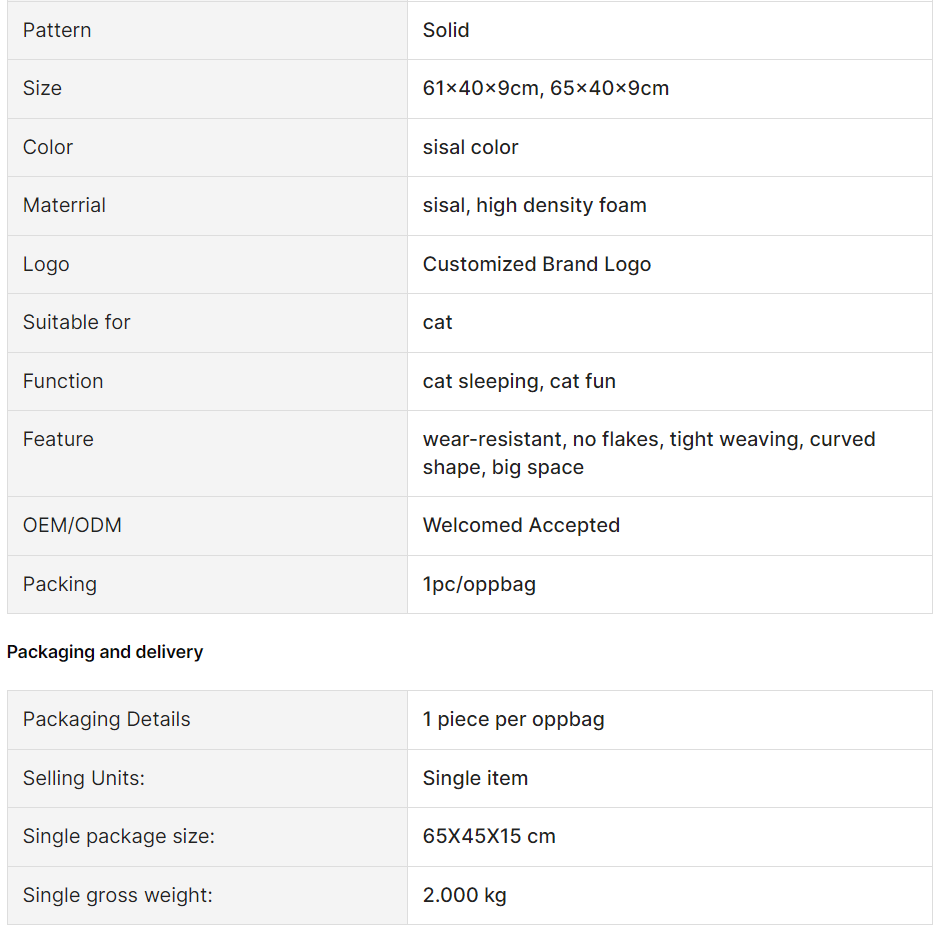
Task: Click the Pattern row label
Action: (x=57, y=30)
